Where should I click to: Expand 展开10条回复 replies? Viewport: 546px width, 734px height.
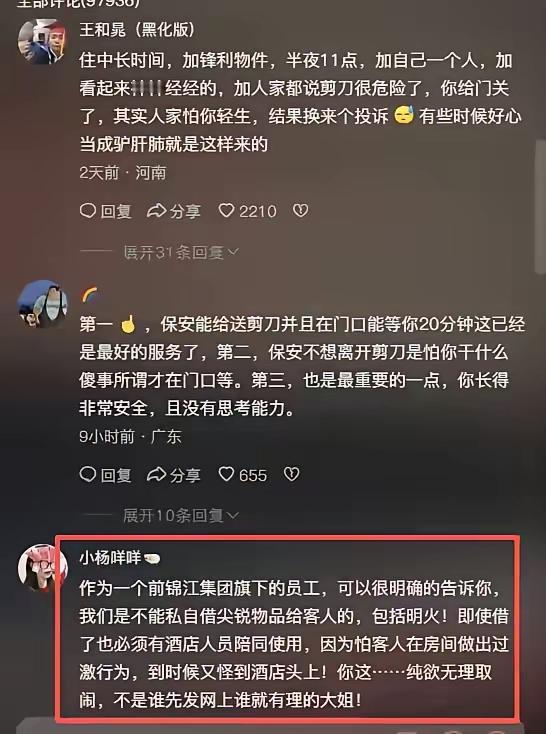tap(181, 516)
